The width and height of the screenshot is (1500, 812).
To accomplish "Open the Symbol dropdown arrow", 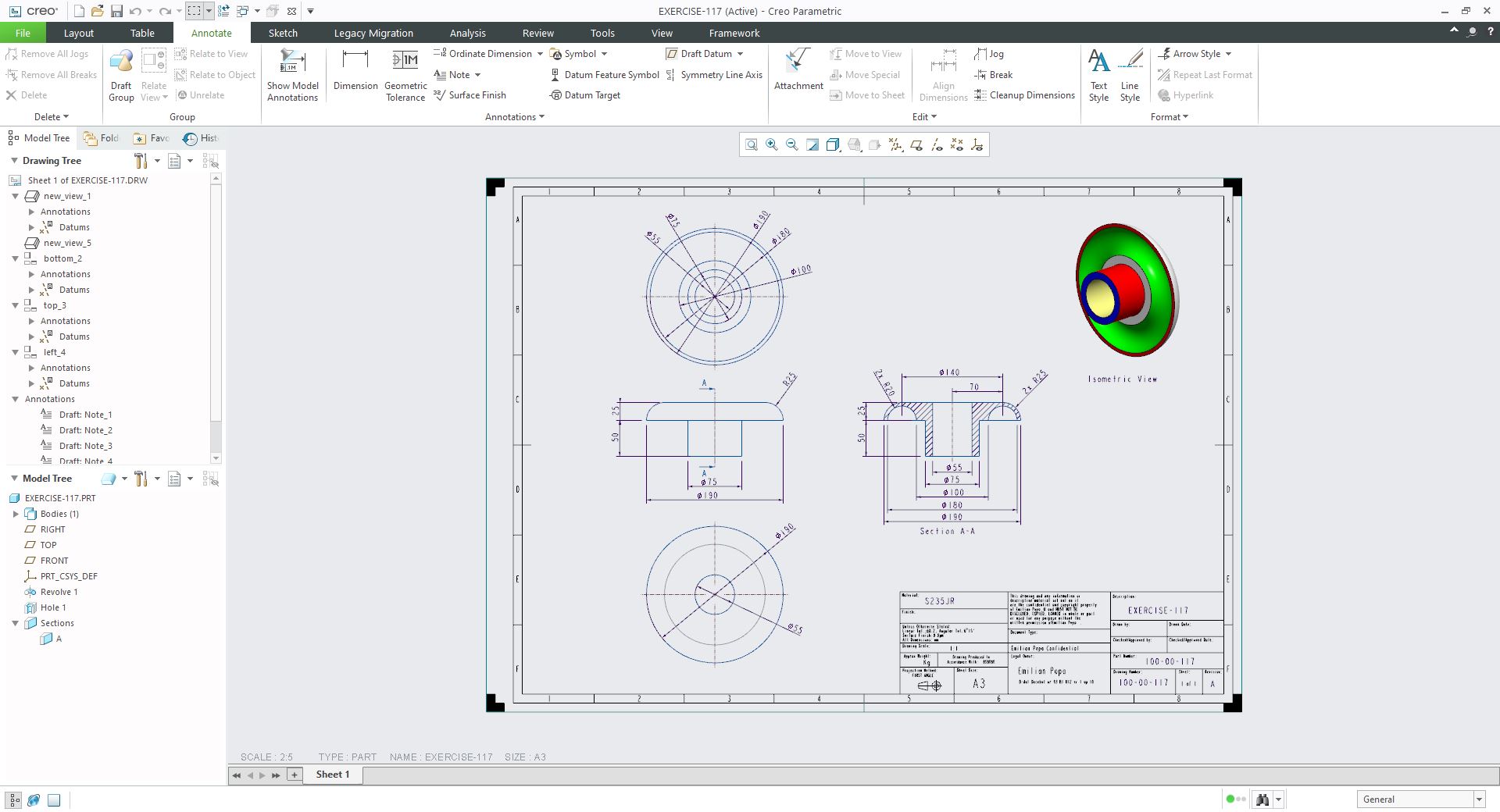I will coord(604,54).
